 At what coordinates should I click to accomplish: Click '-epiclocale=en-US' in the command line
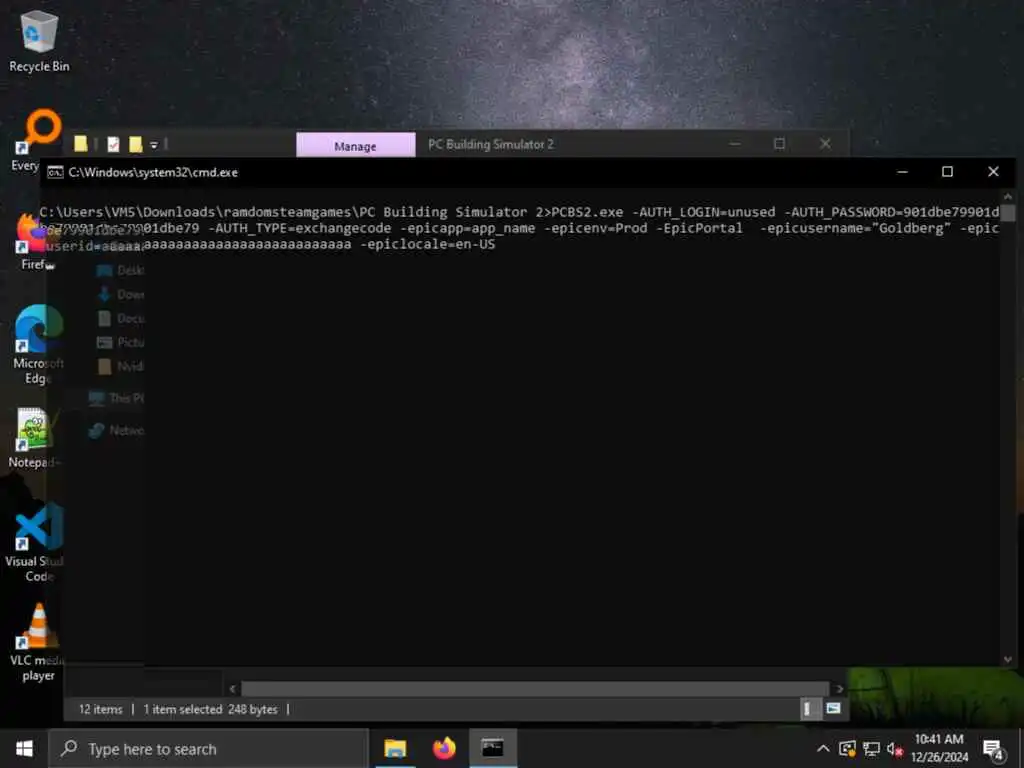(428, 244)
